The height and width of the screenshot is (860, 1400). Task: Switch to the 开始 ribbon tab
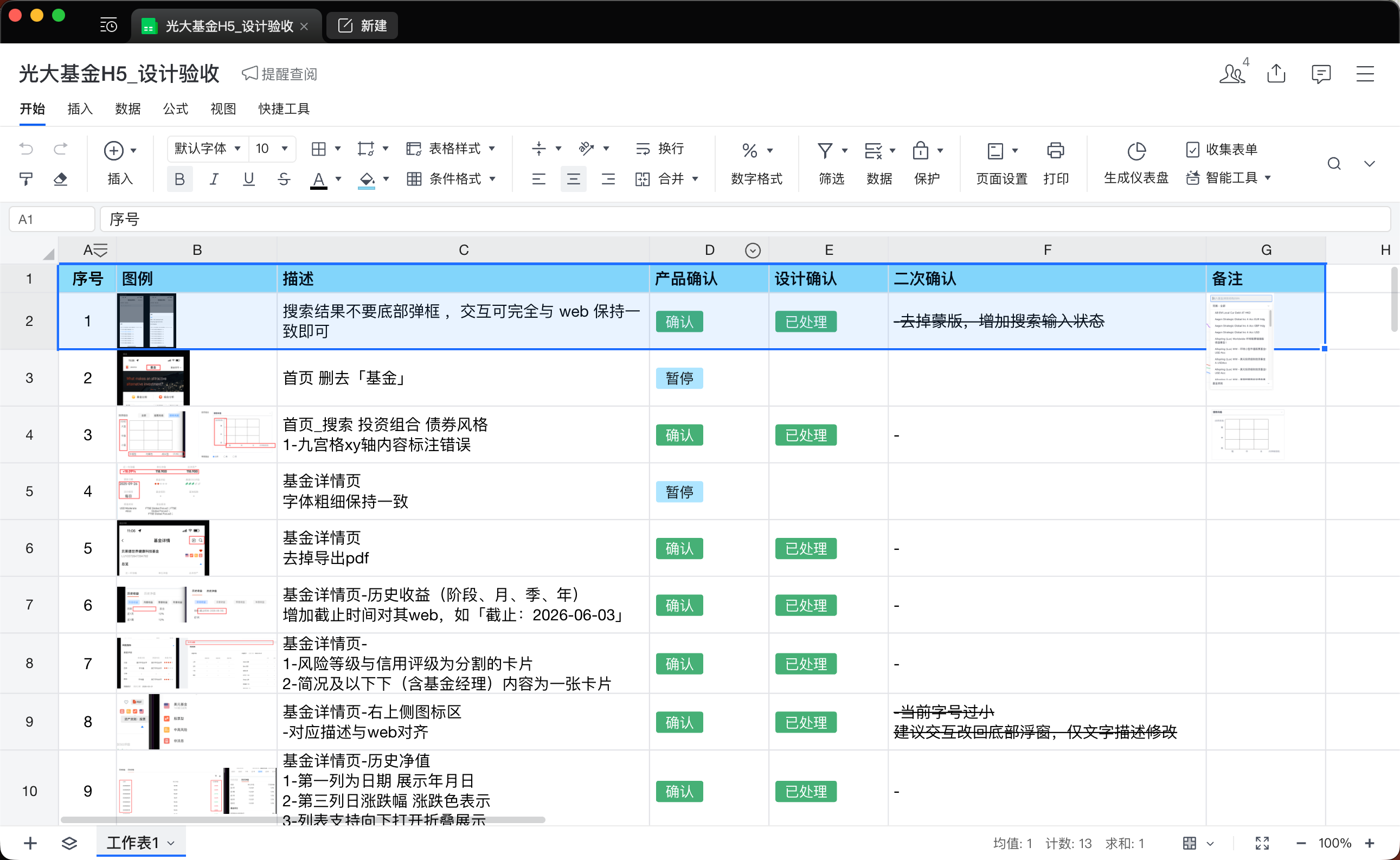point(33,108)
